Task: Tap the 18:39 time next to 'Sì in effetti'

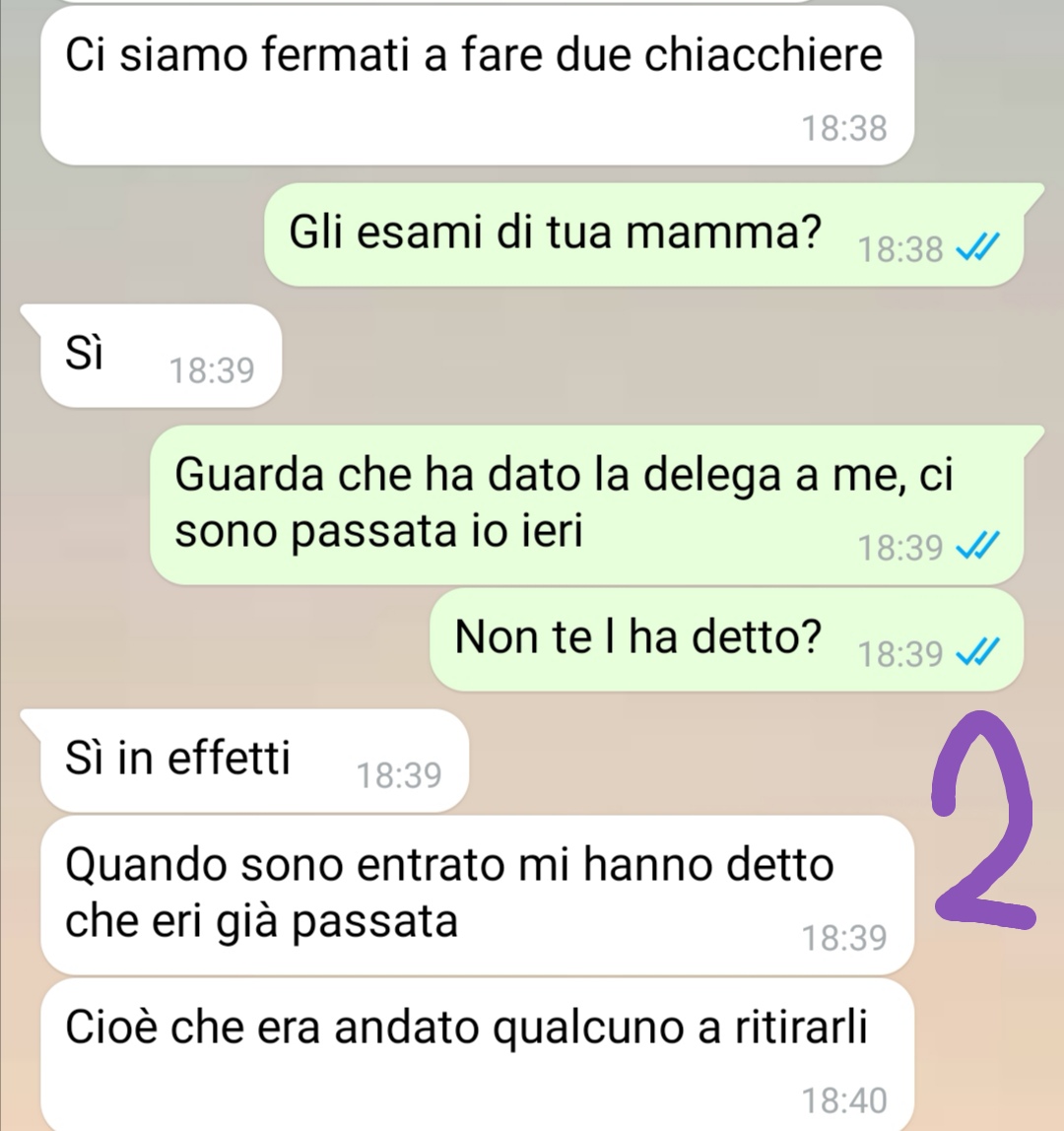Action: coord(399,775)
